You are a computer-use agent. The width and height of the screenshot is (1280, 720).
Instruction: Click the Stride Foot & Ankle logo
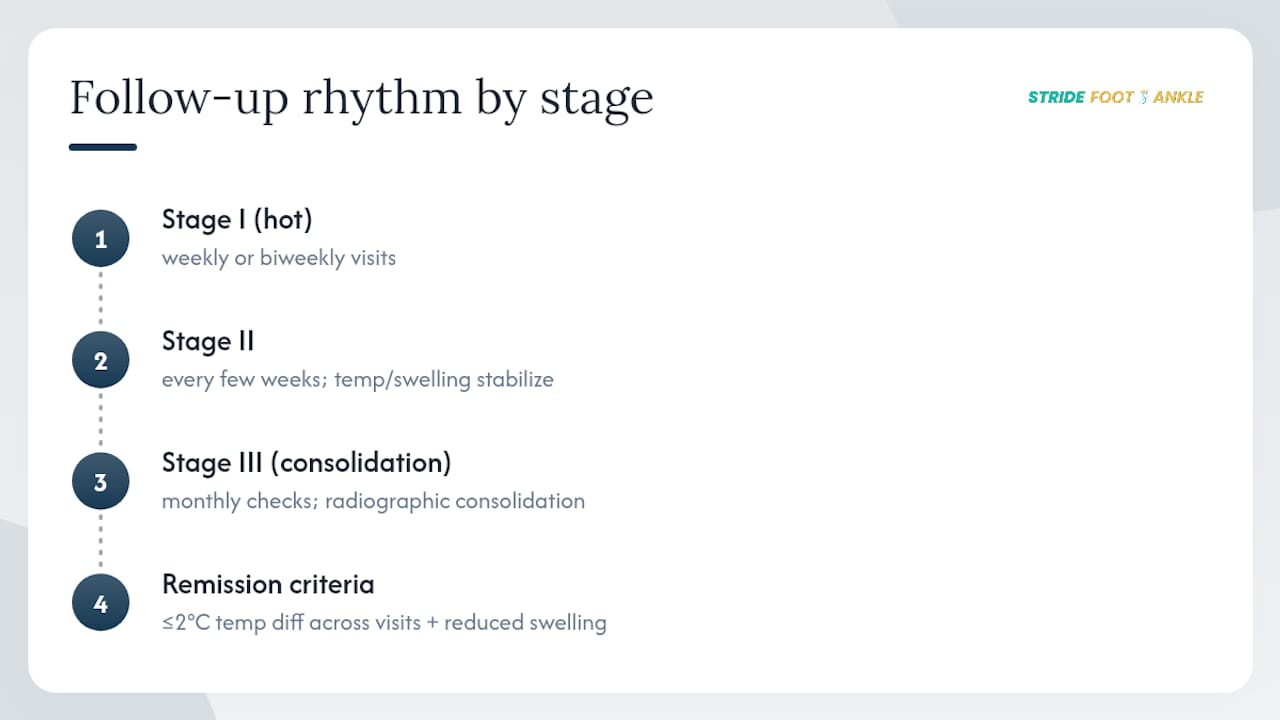[1116, 97]
